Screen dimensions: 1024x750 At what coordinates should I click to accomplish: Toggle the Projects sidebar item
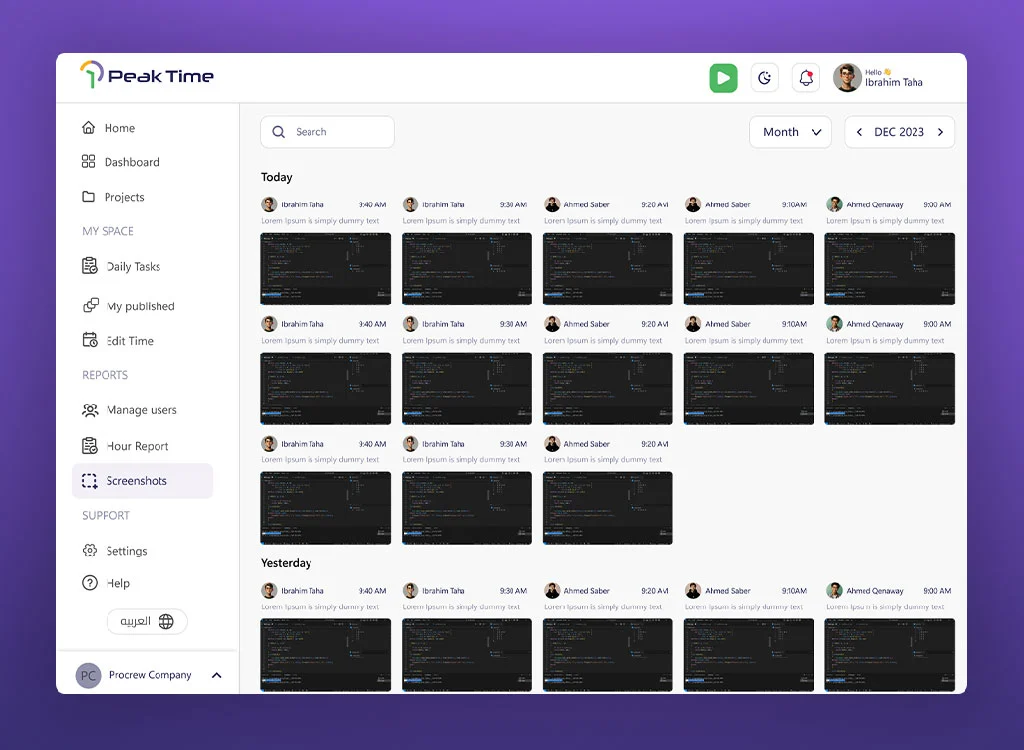(x=125, y=197)
